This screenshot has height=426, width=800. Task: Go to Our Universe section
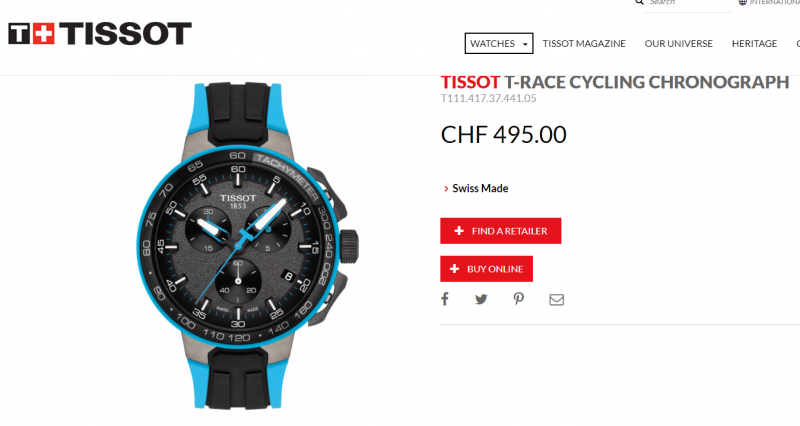(679, 43)
